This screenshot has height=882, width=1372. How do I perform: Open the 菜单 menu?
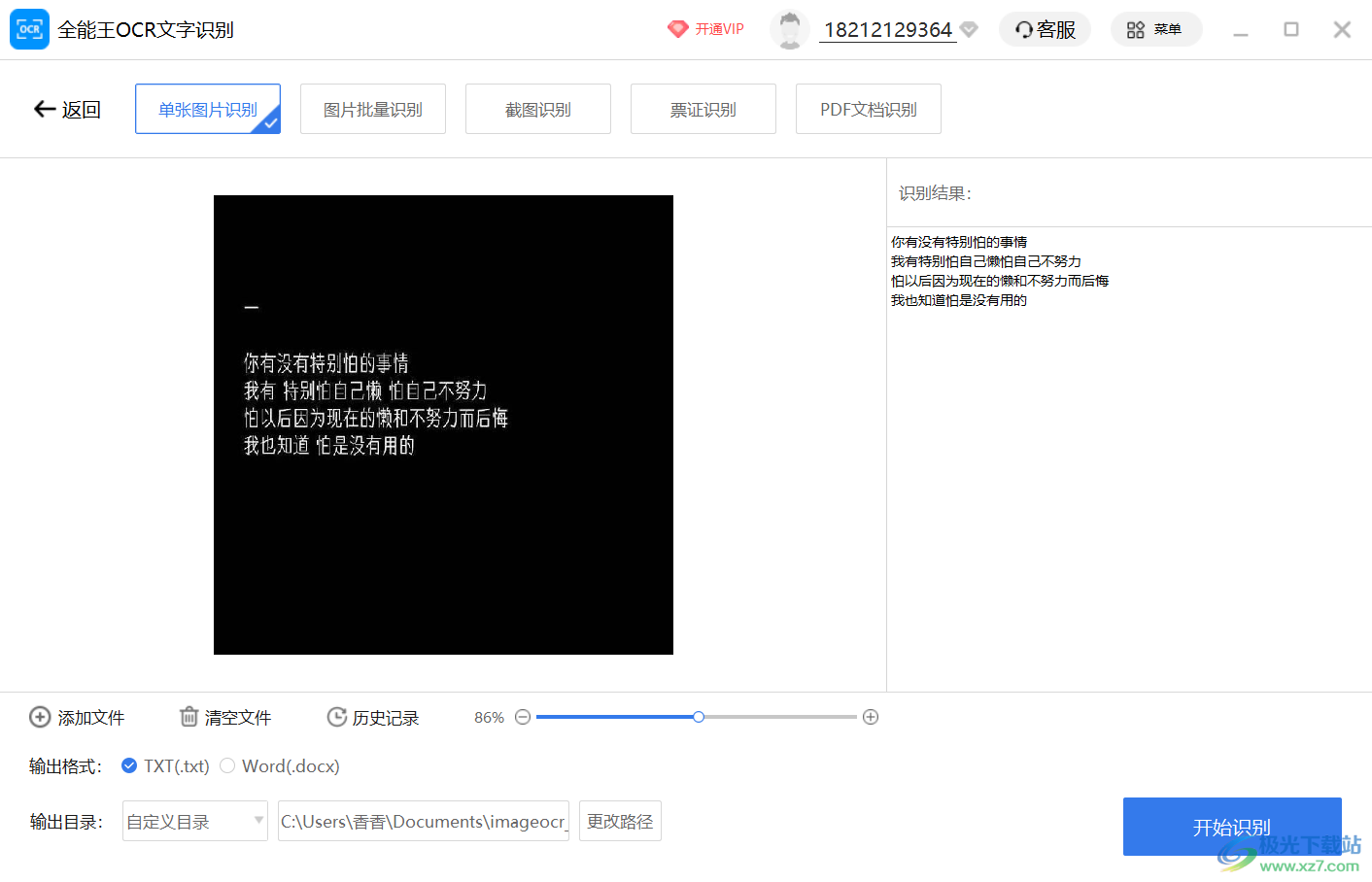pos(1156,29)
